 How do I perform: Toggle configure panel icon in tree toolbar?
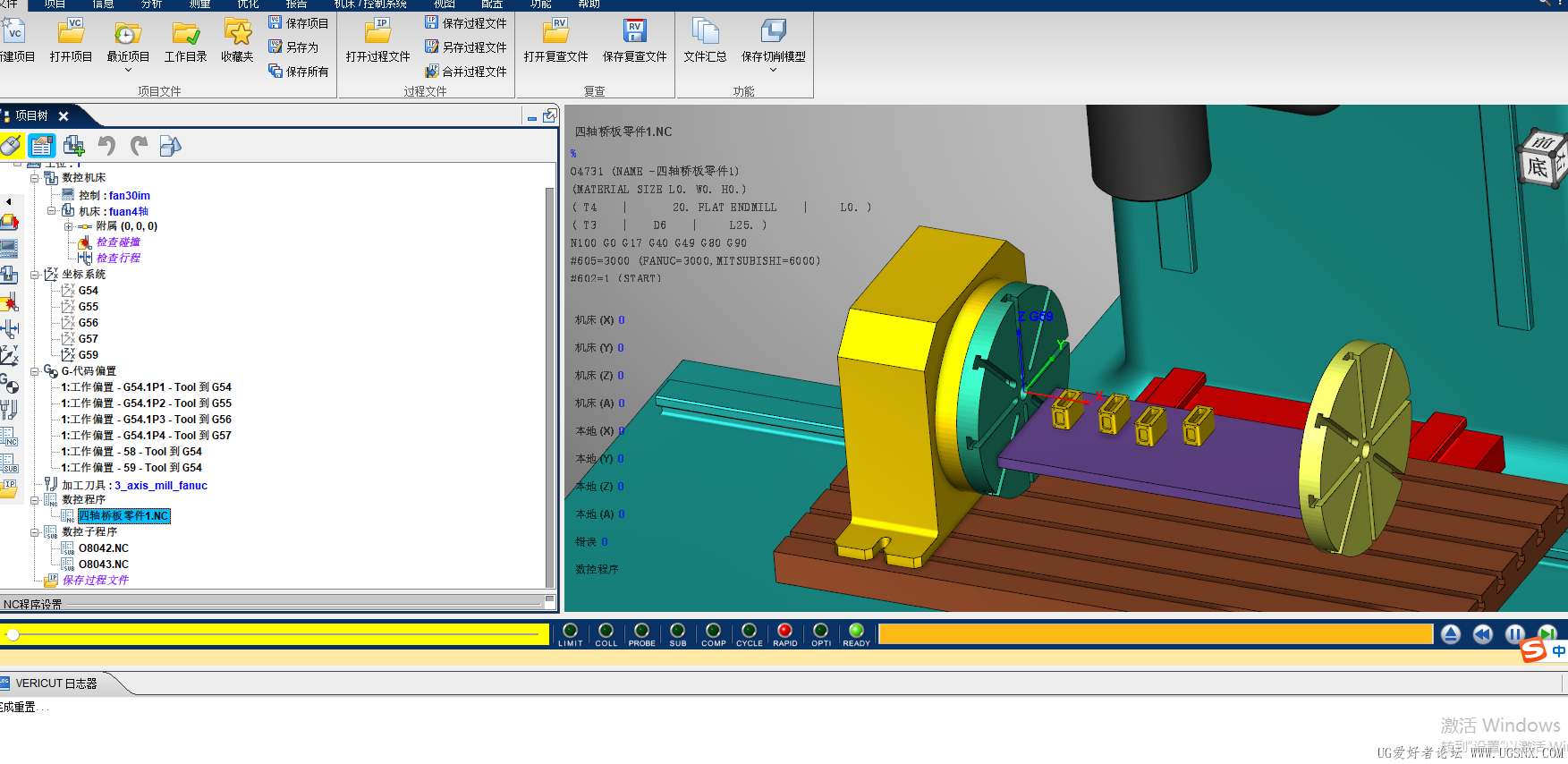click(x=42, y=146)
